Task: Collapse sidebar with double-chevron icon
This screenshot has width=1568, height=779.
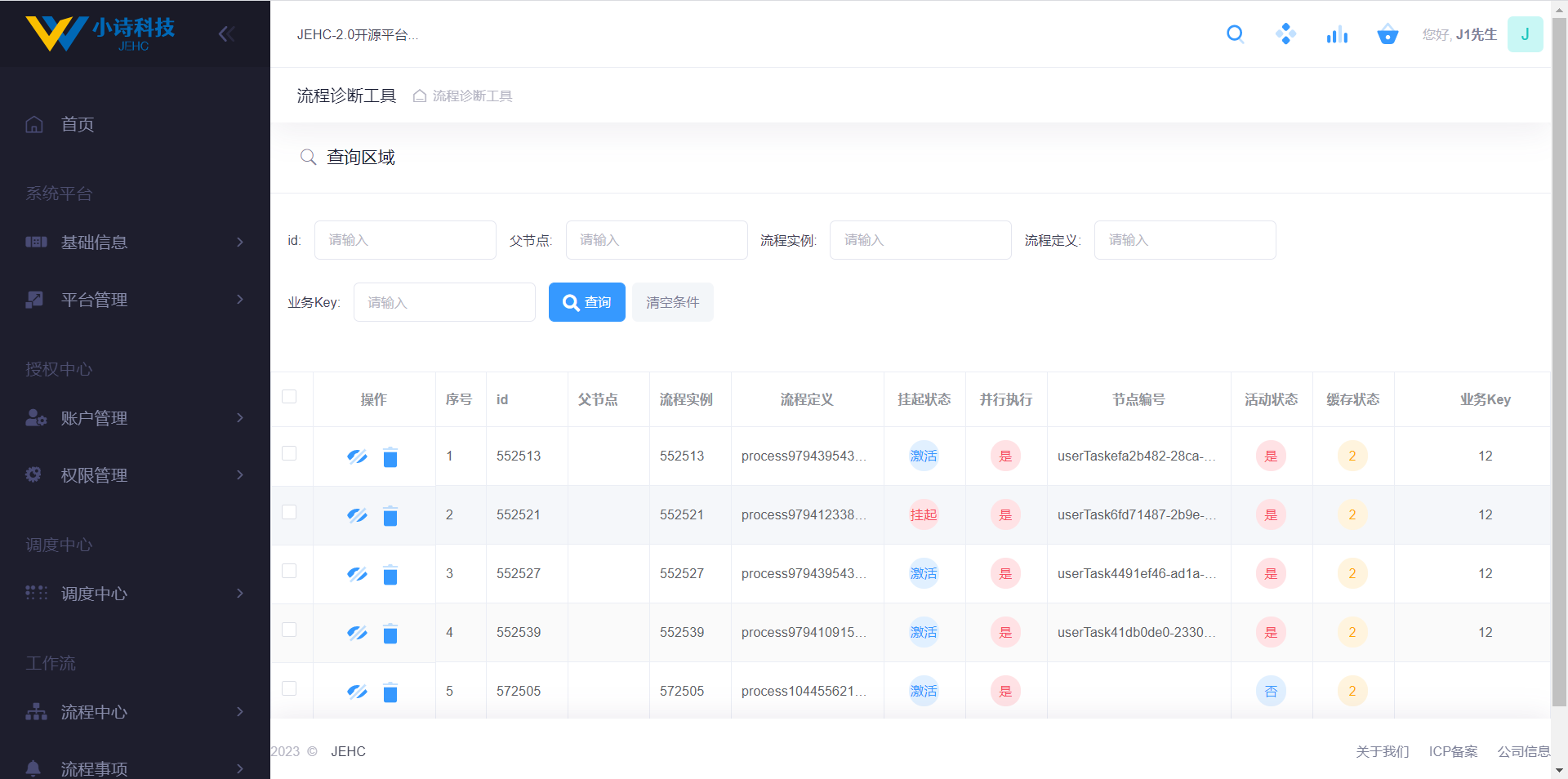Action: click(x=226, y=33)
